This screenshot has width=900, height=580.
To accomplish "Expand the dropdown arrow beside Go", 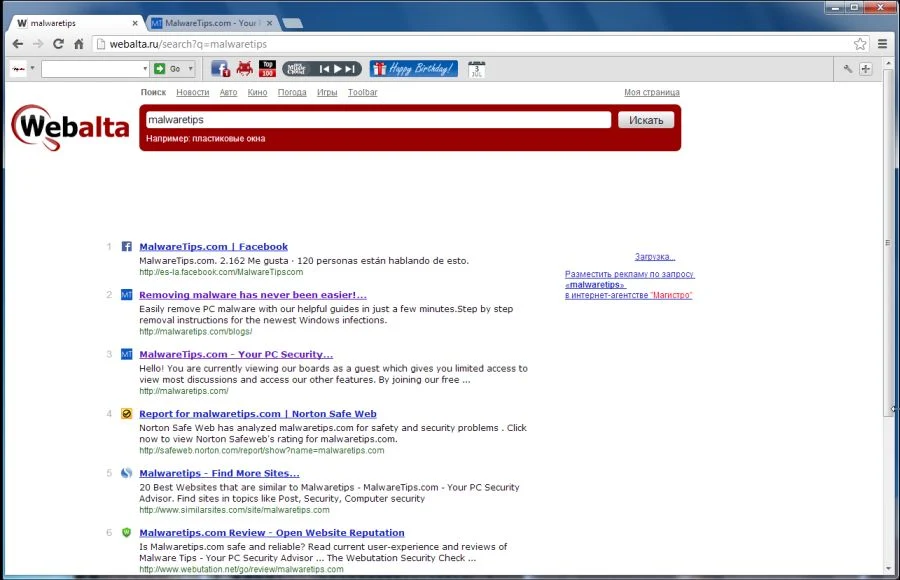I will point(191,69).
